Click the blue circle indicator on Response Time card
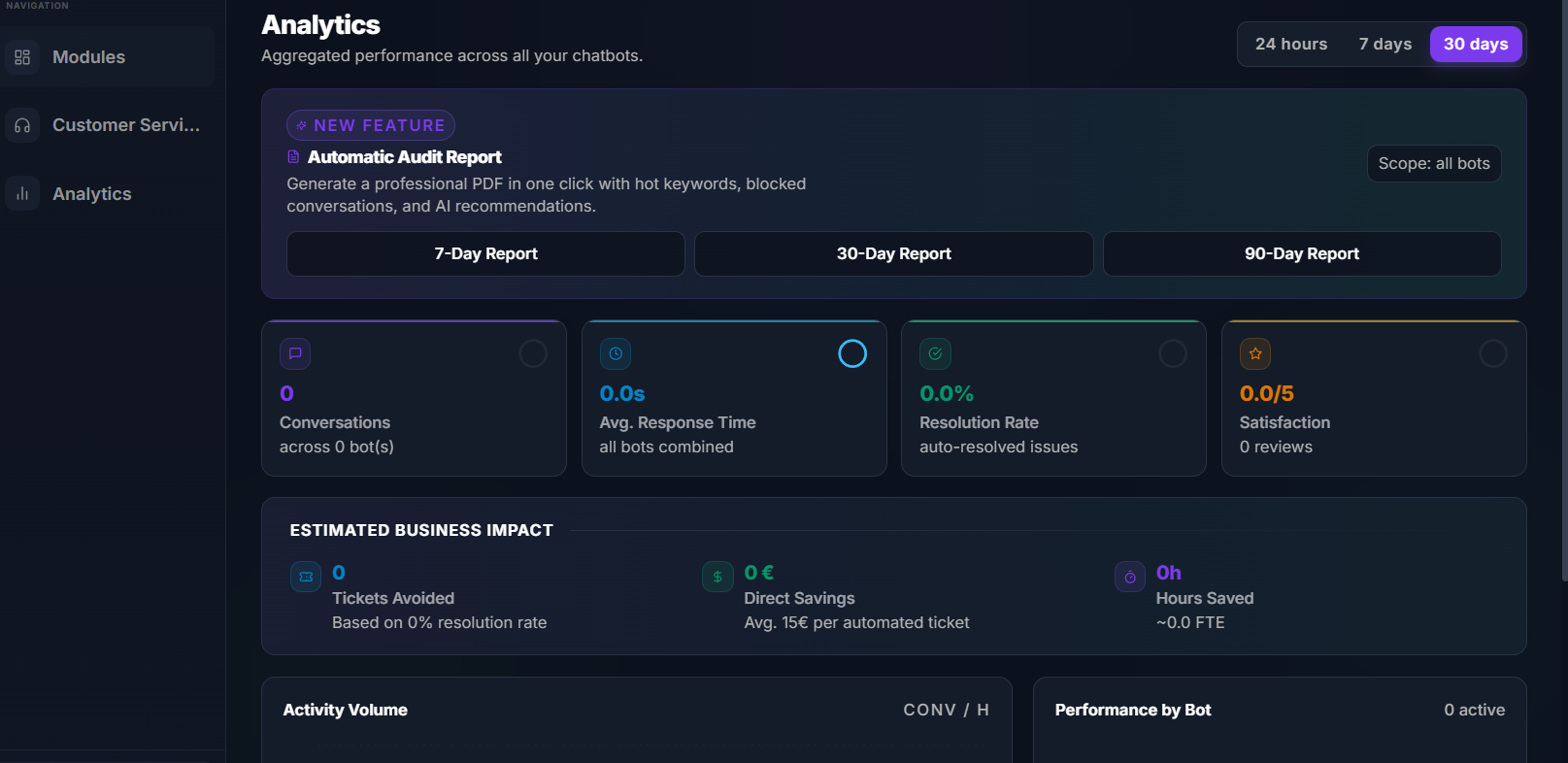1568x763 pixels. pyautogui.click(x=852, y=353)
